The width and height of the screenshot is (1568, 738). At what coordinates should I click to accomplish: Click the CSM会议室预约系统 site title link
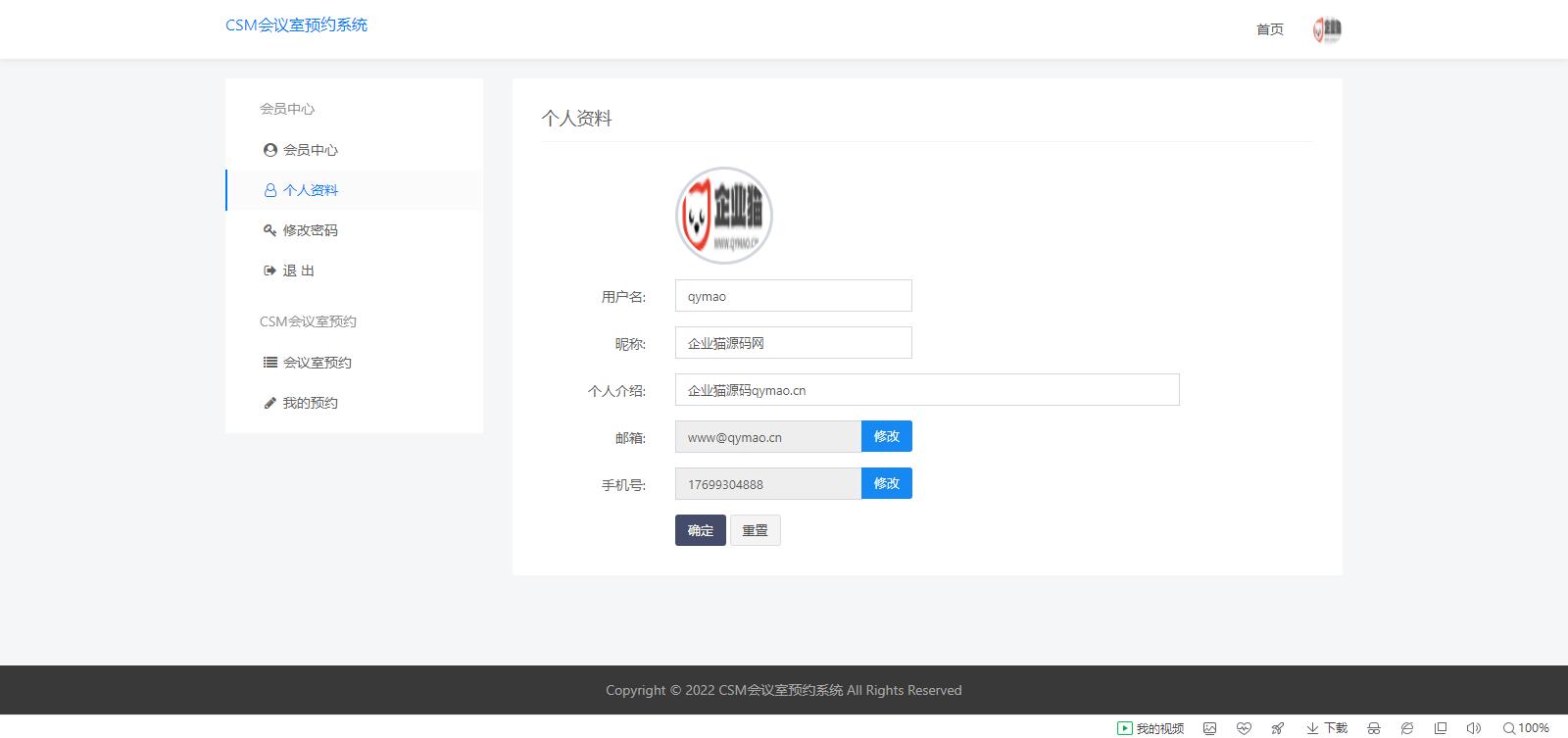(x=296, y=25)
